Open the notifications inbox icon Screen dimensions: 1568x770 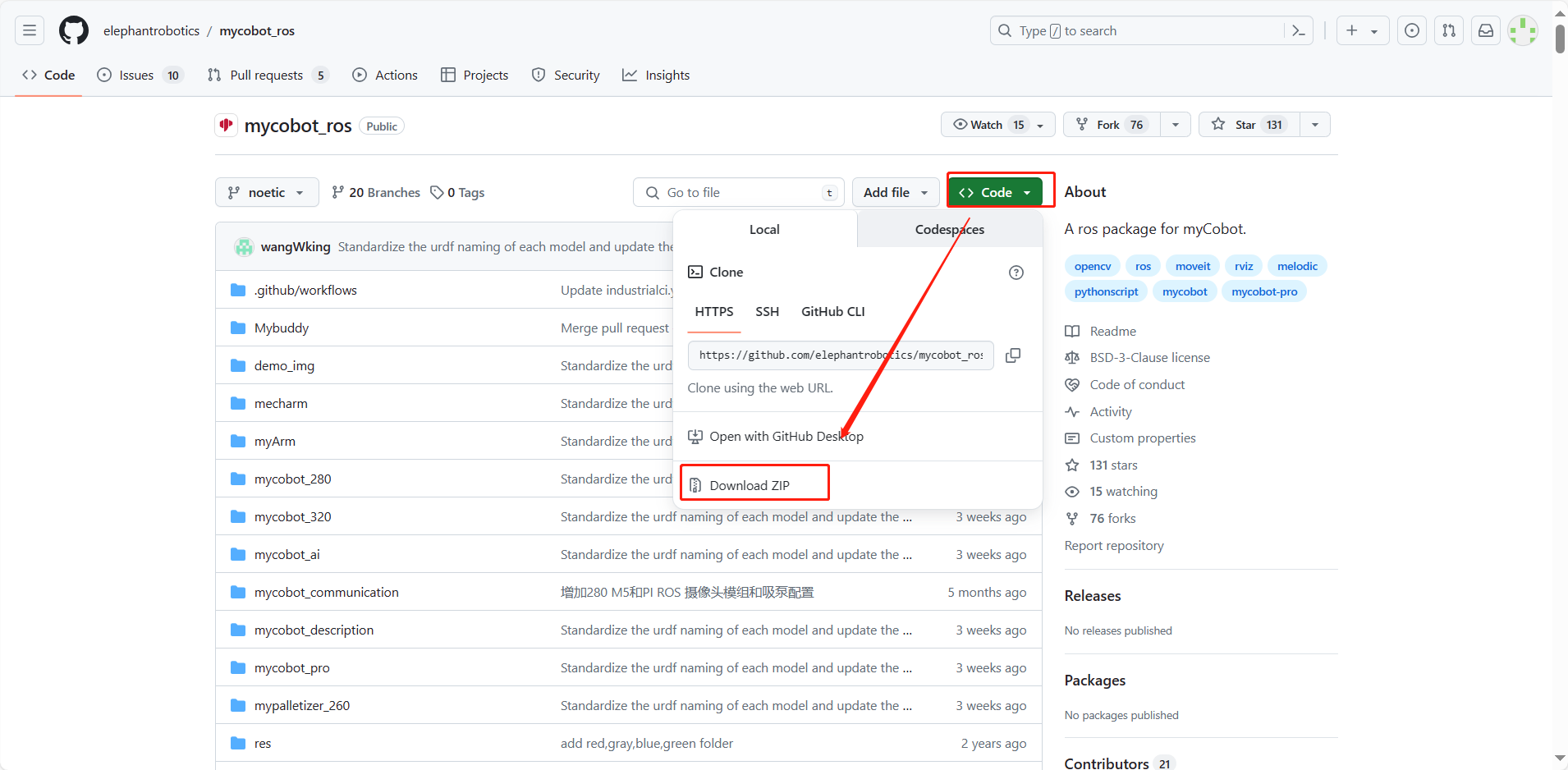point(1486,31)
